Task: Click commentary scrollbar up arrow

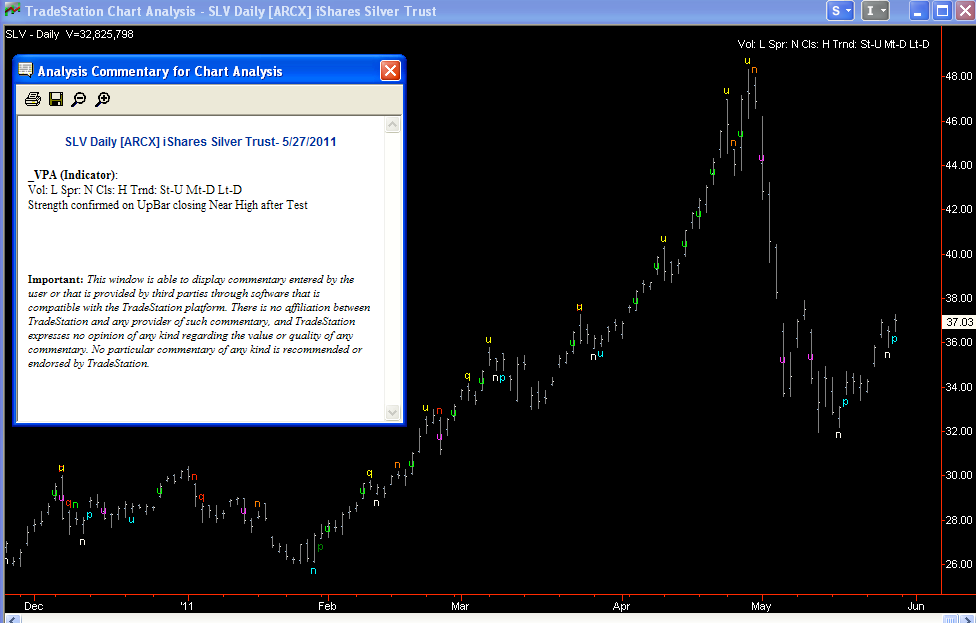Action: (392, 125)
